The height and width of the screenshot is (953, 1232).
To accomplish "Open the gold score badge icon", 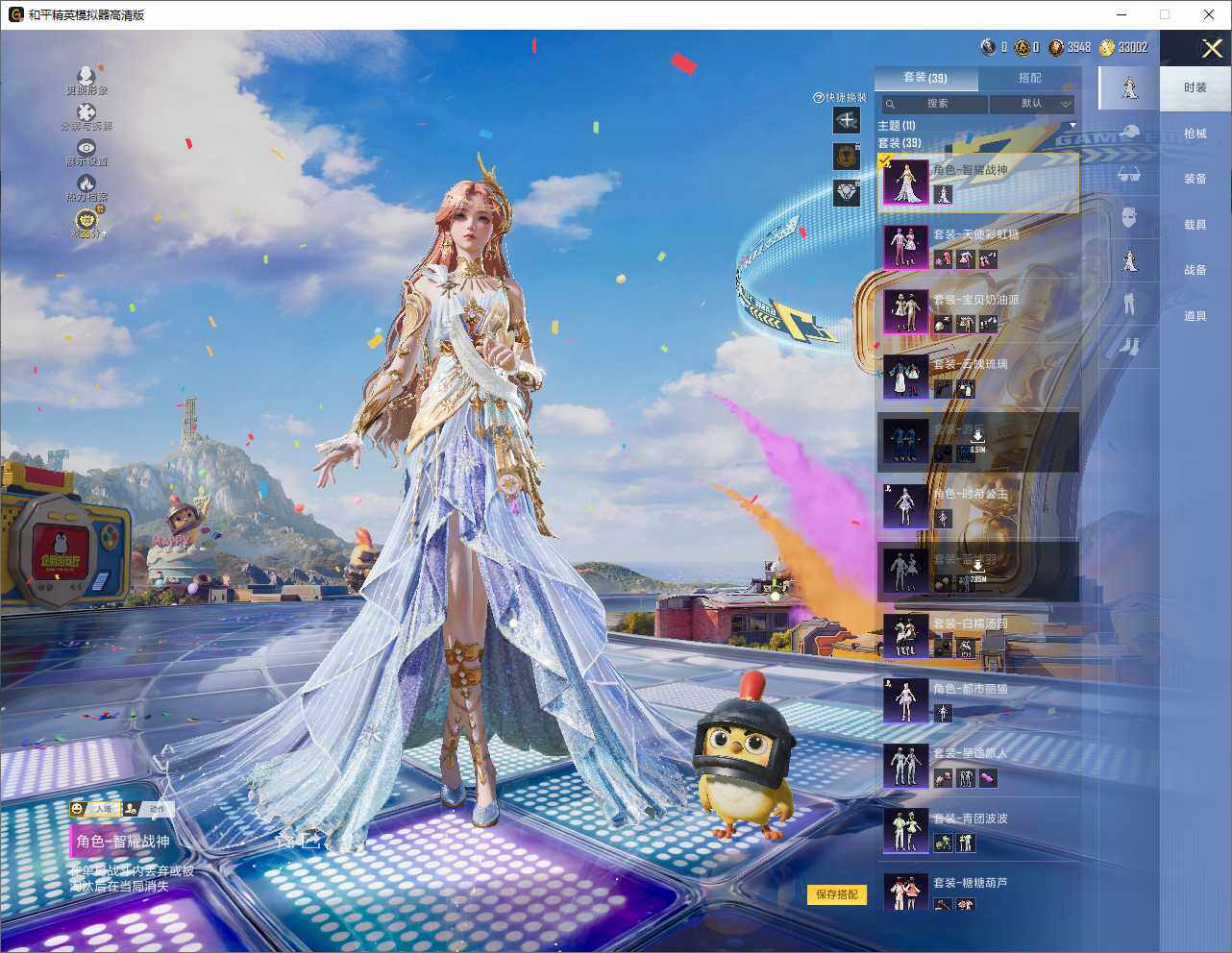I will (87, 220).
